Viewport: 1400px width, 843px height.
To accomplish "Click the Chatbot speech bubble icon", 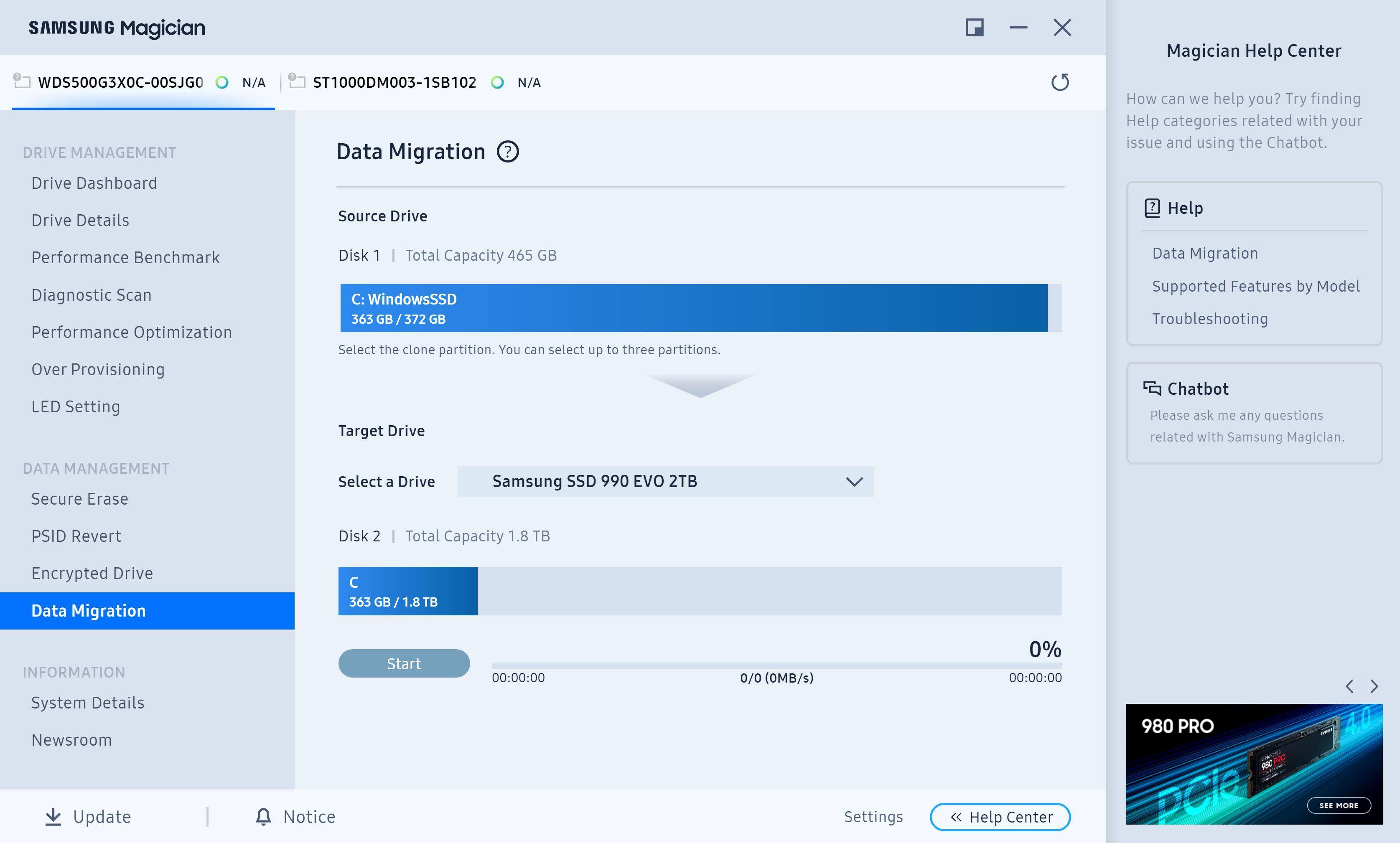I will tap(1152, 388).
